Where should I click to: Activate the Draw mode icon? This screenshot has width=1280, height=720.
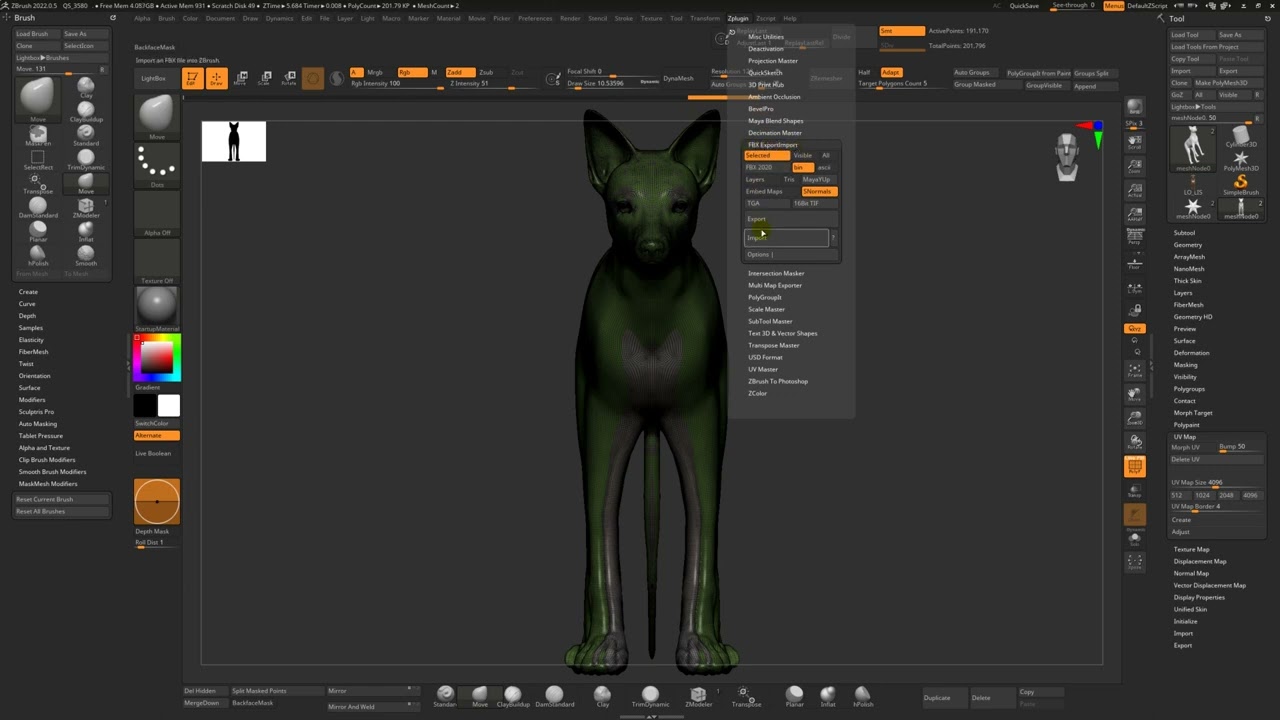click(x=216, y=78)
